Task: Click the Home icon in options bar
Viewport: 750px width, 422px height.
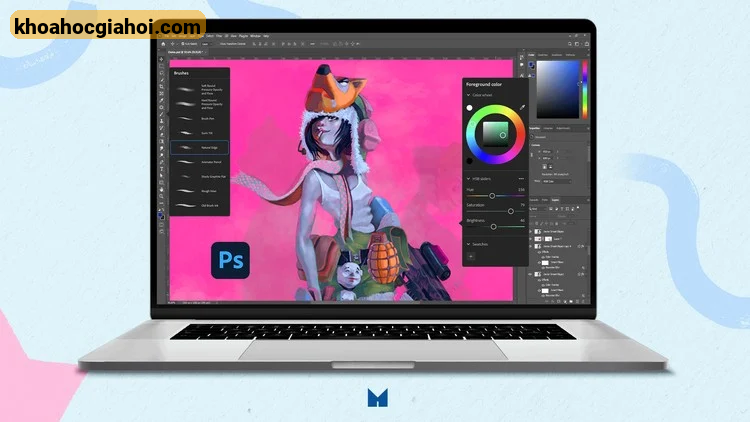Action: (163, 44)
